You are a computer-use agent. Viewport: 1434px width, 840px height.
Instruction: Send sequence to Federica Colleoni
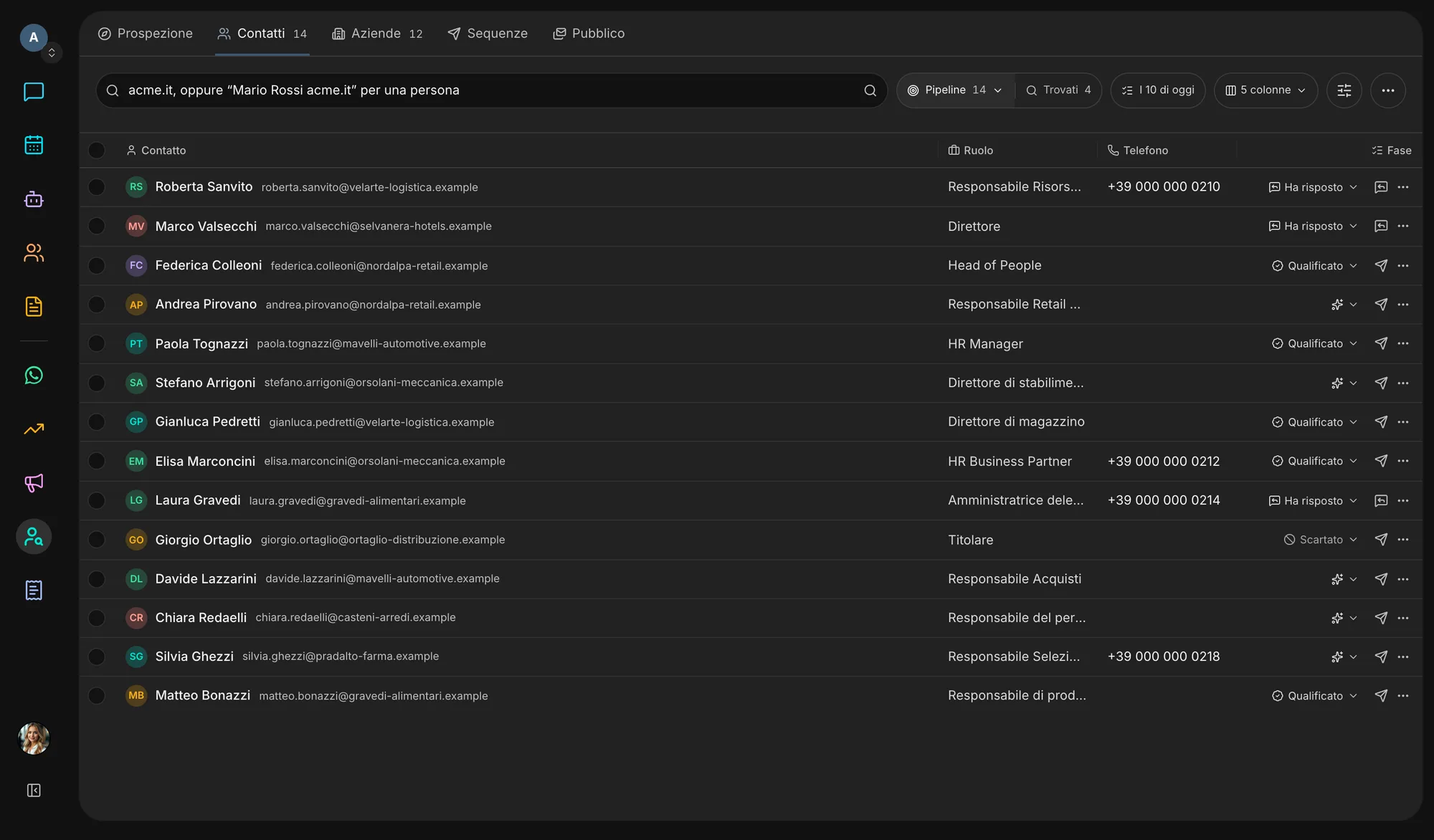click(x=1380, y=266)
